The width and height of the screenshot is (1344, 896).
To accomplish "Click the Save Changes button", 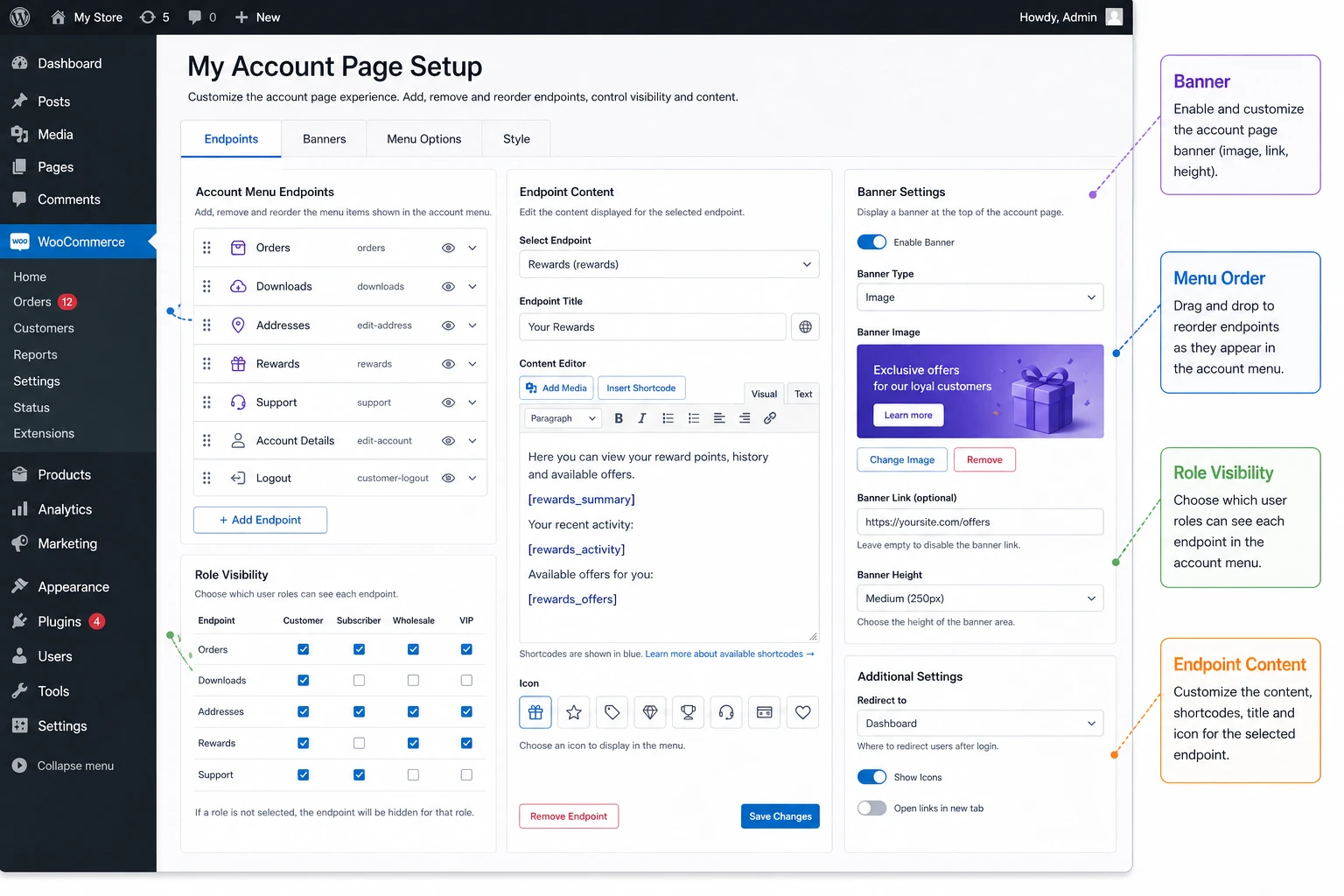I will pos(780,816).
